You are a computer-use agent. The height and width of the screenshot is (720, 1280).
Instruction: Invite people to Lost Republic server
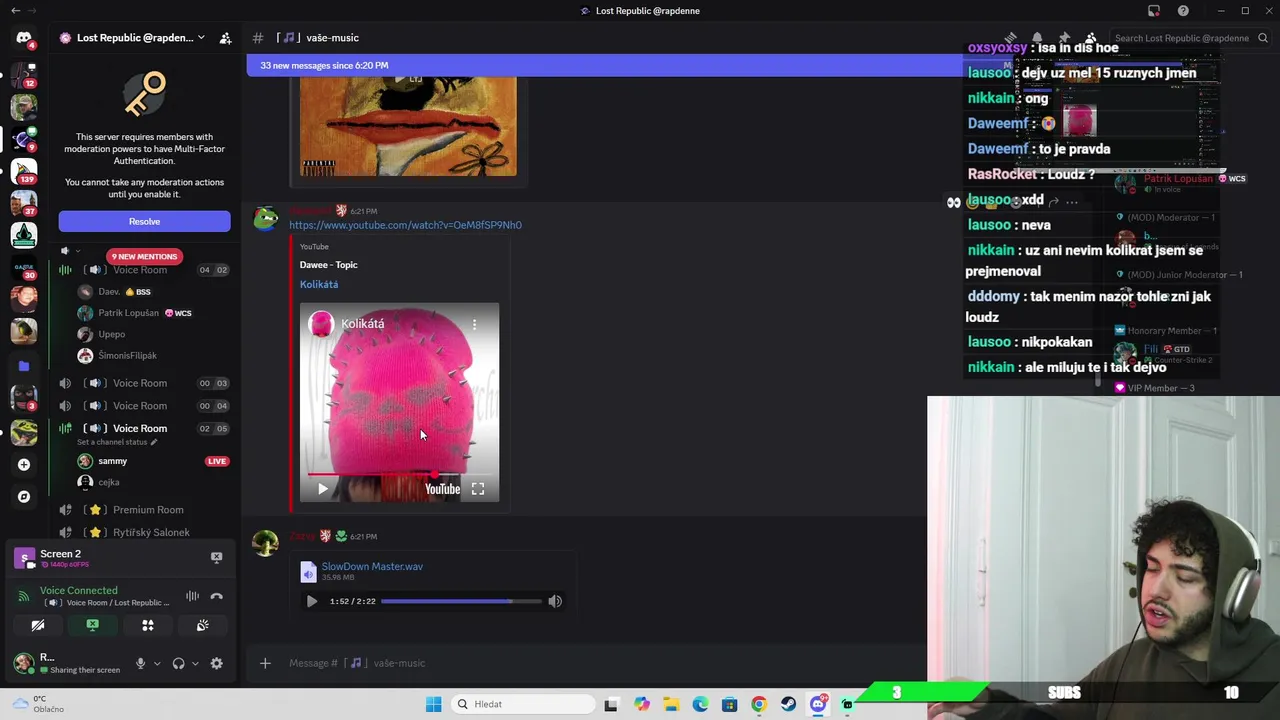(225, 38)
